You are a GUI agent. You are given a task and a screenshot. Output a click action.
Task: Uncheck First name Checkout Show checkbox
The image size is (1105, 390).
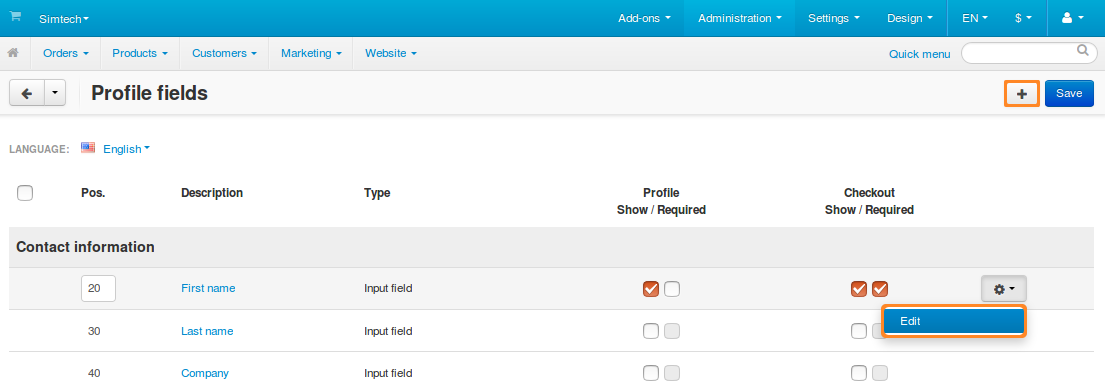pyautogui.click(x=859, y=288)
